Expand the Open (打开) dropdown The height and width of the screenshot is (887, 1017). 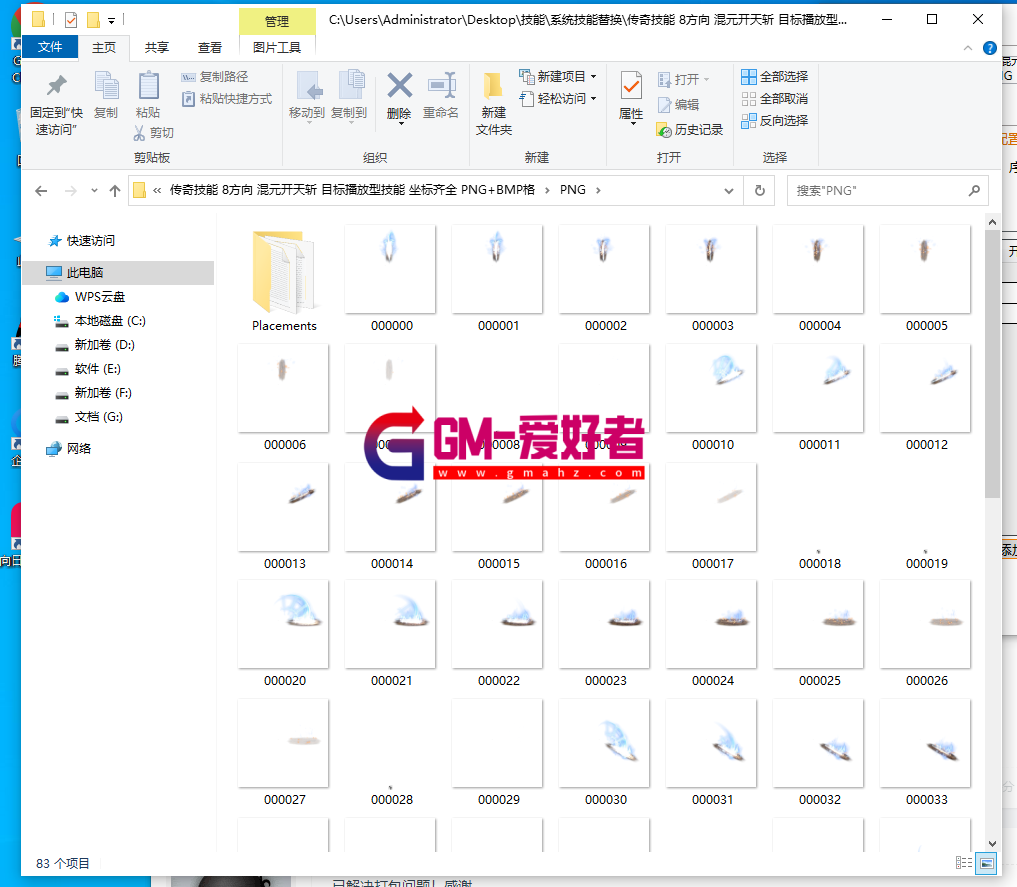click(706, 80)
